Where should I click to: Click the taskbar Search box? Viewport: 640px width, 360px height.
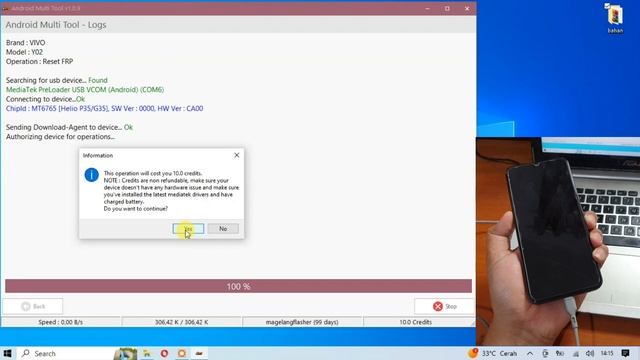click(x=65, y=353)
